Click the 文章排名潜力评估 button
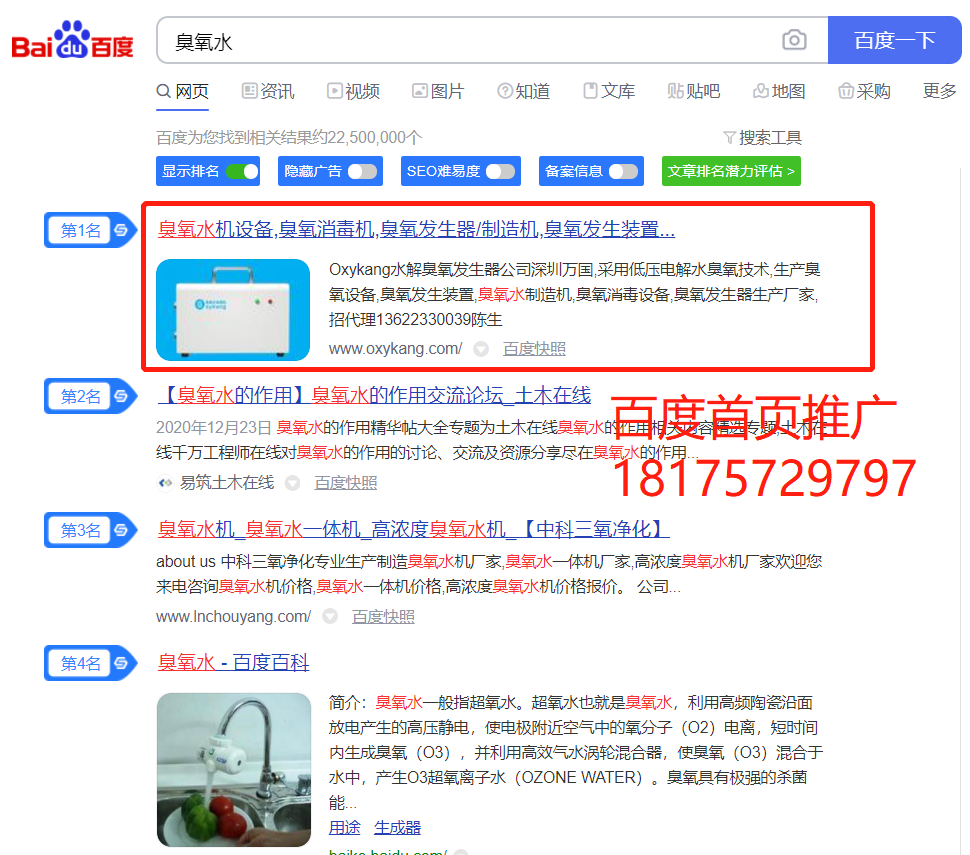The image size is (970, 855). [x=731, y=171]
